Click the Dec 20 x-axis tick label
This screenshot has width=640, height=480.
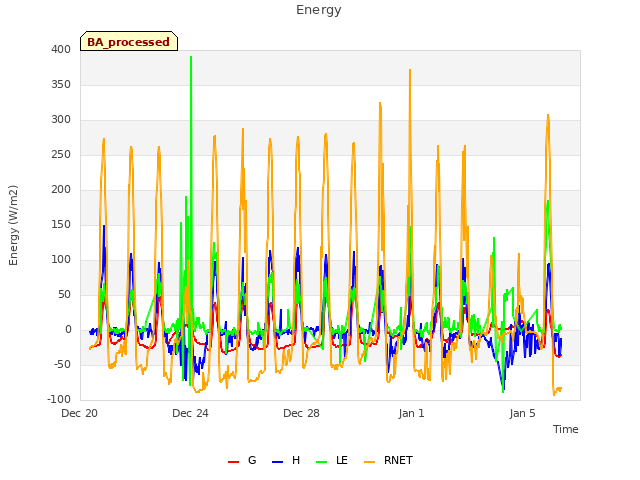pyautogui.click(x=80, y=413)
